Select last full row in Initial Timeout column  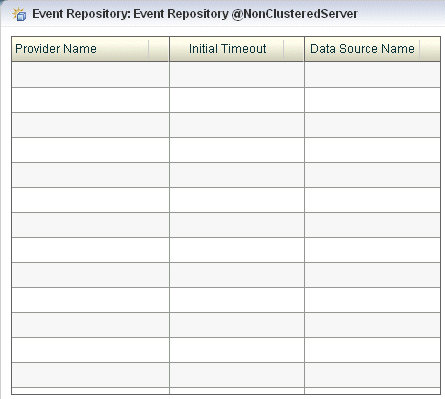237,375
